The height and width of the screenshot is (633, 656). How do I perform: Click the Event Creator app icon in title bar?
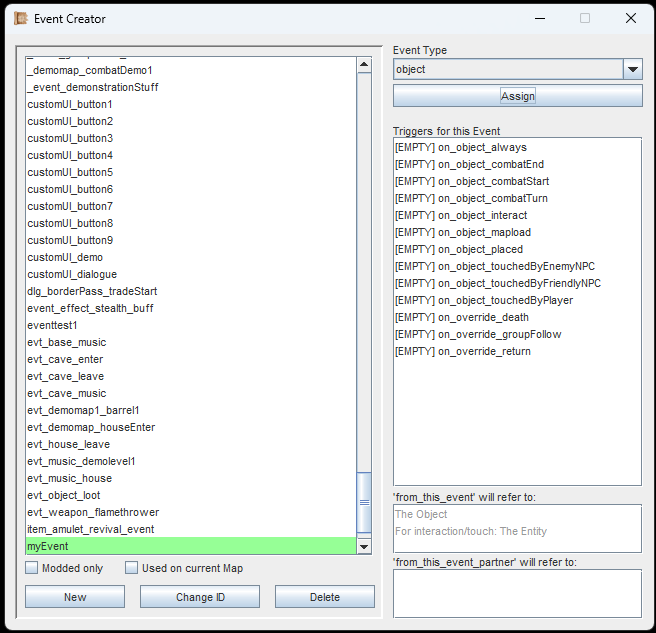click(x=20, y=18)
